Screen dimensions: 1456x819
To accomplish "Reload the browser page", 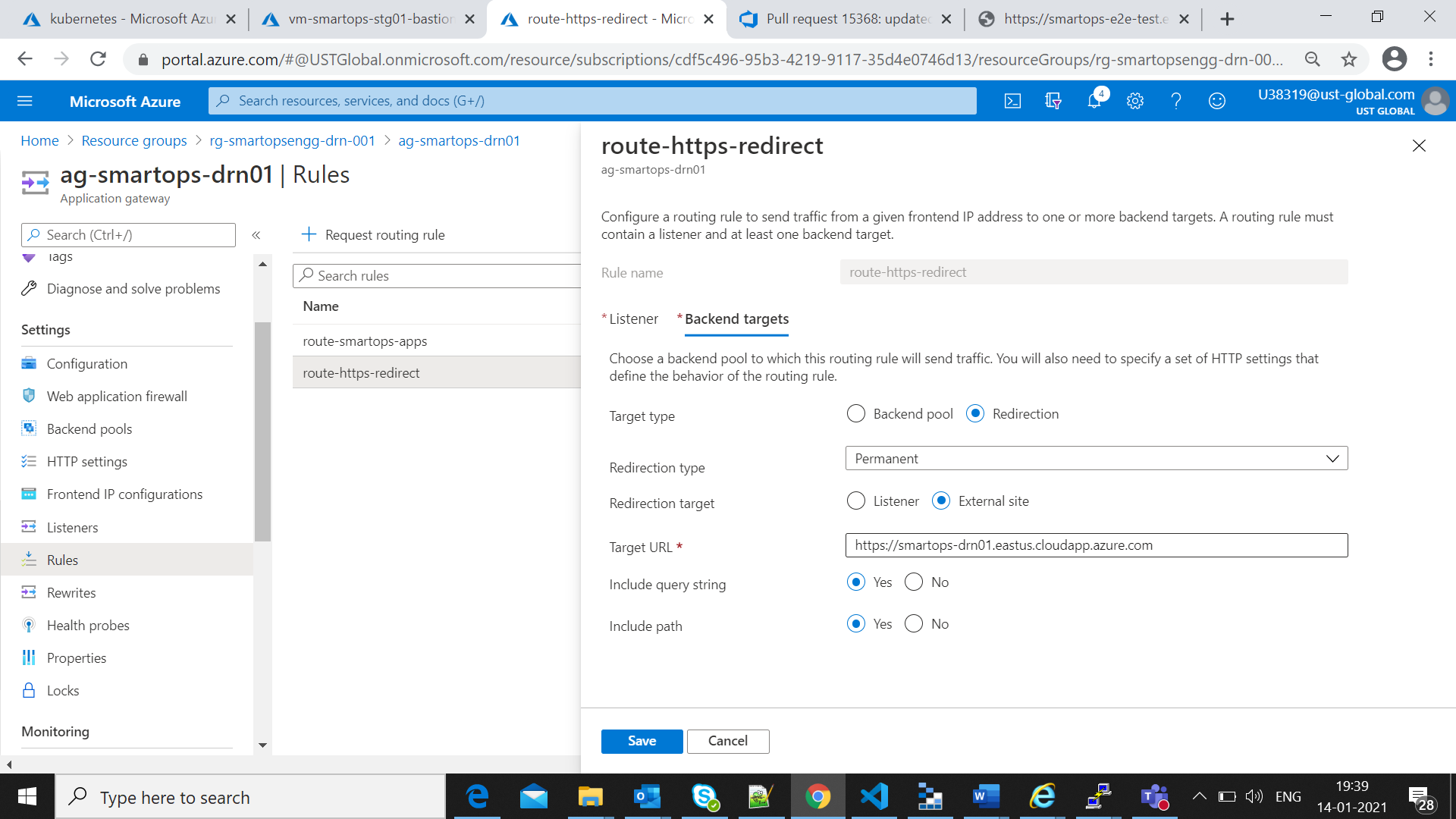I will (x=98, y=59).
